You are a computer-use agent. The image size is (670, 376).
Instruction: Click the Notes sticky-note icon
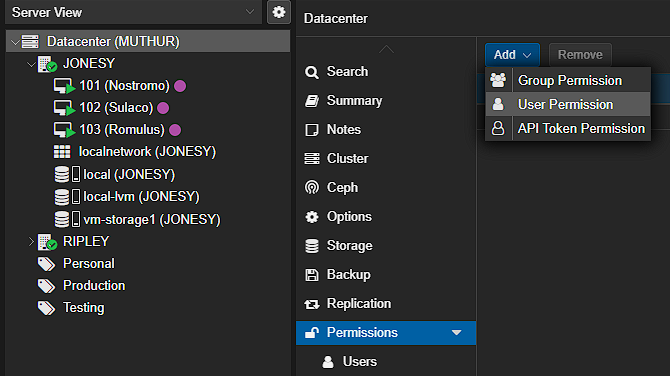pos(311,130)
